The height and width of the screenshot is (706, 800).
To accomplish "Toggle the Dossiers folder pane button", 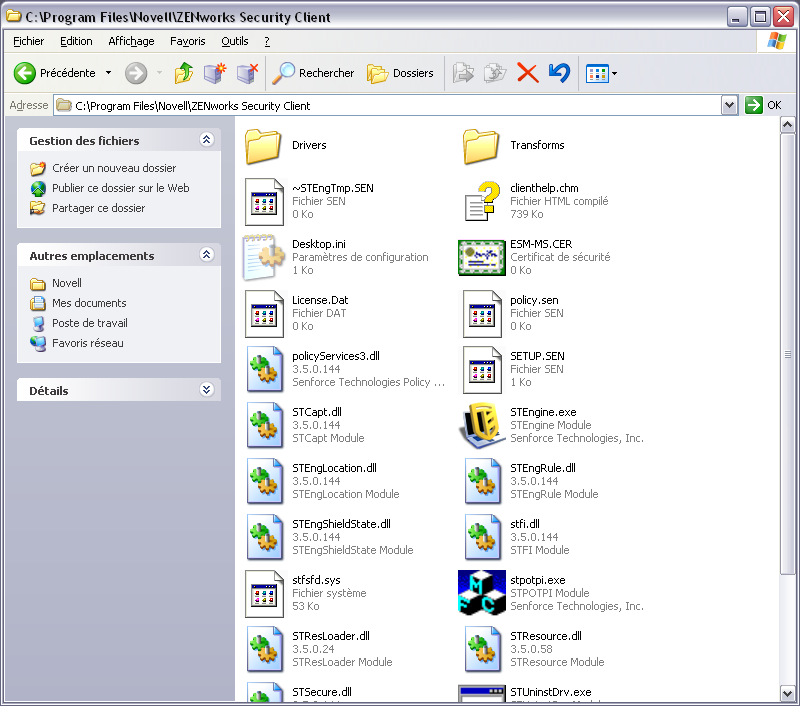I will [x=400, y=73].
